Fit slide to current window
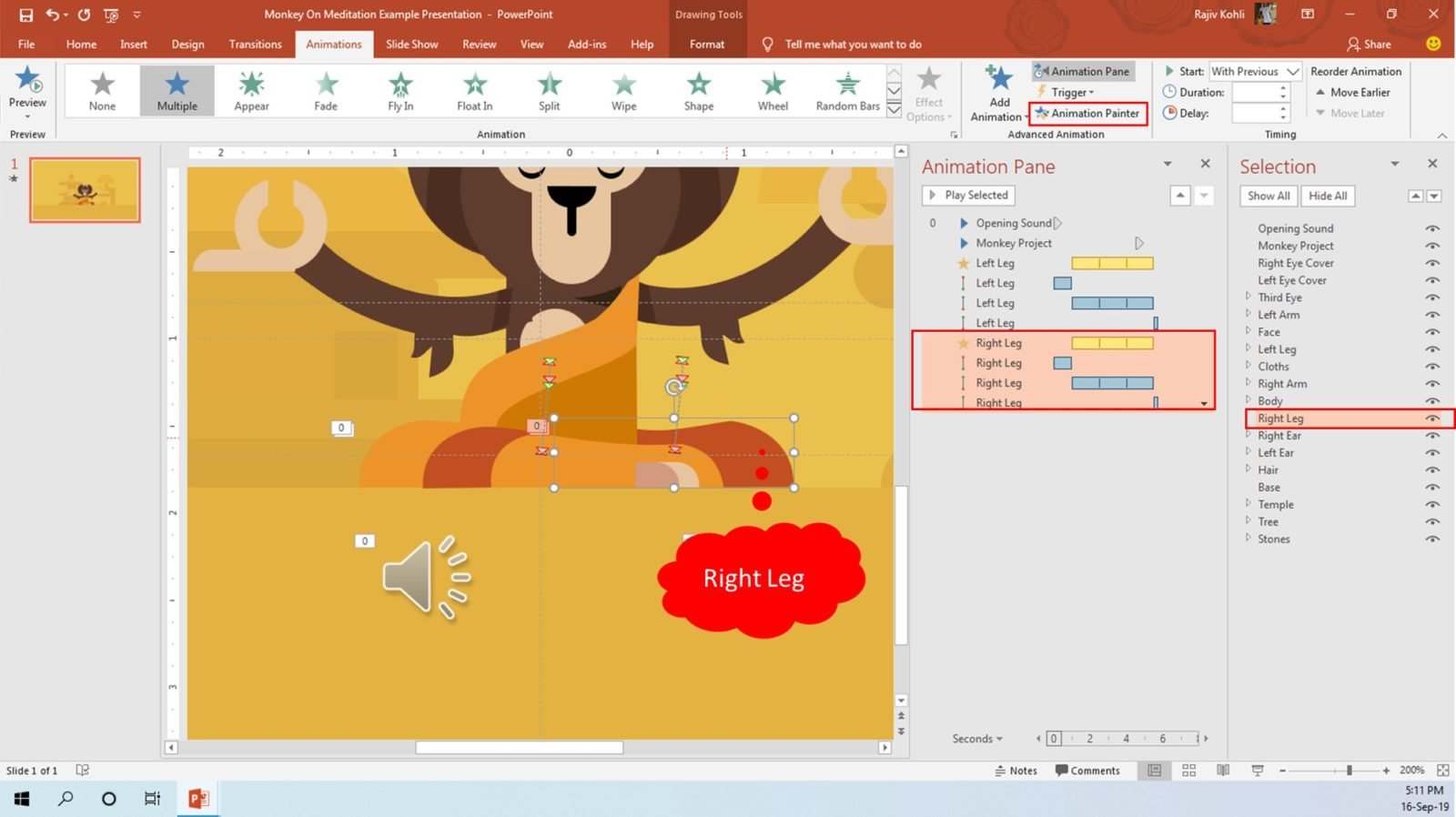The width and height of the screenshot is (1456, 817). coord(1442,771)
